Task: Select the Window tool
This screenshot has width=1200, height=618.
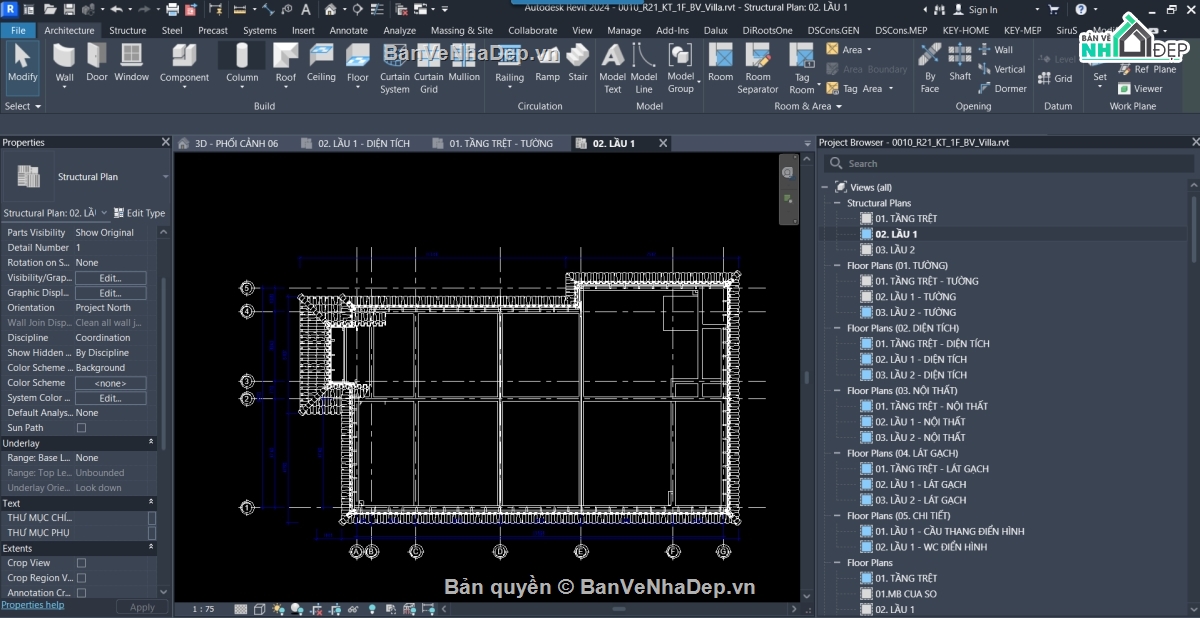Action: pos(131,63)
